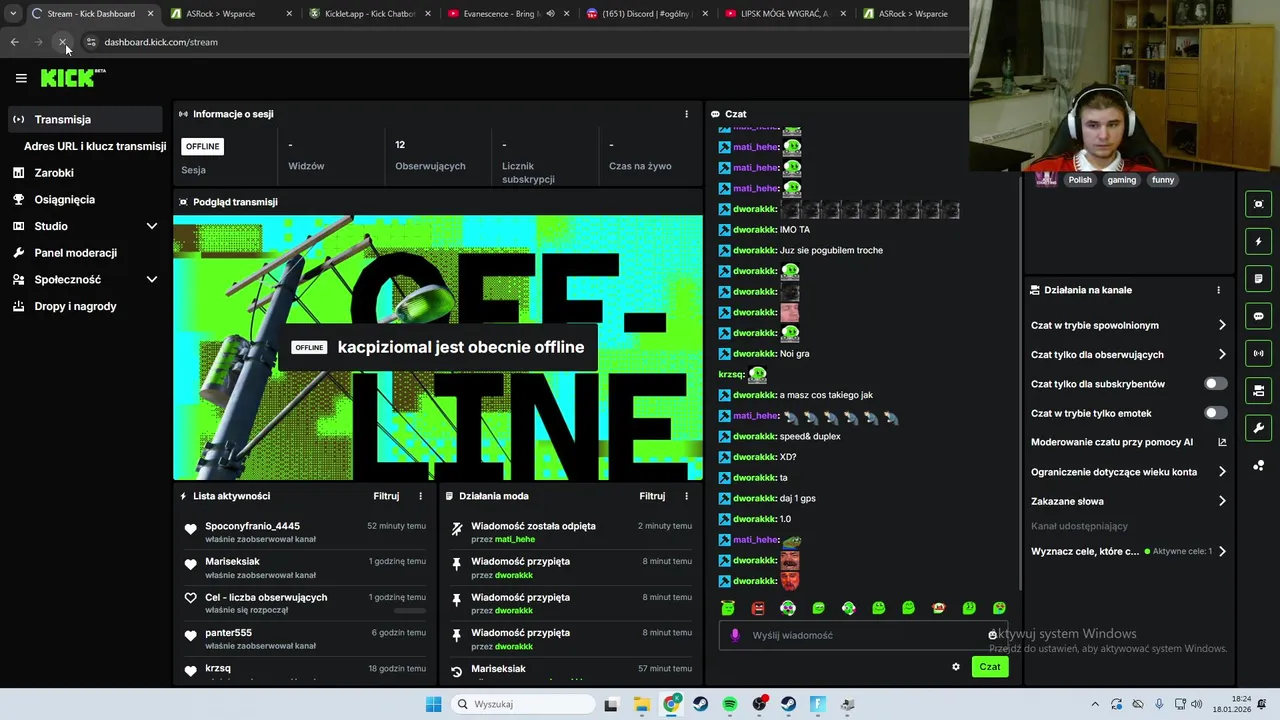Open Spotify from the taskbar
Image resolution: width=1280 pixels, height=720 pixels.
pyautogui.click(x=730, y=704)
